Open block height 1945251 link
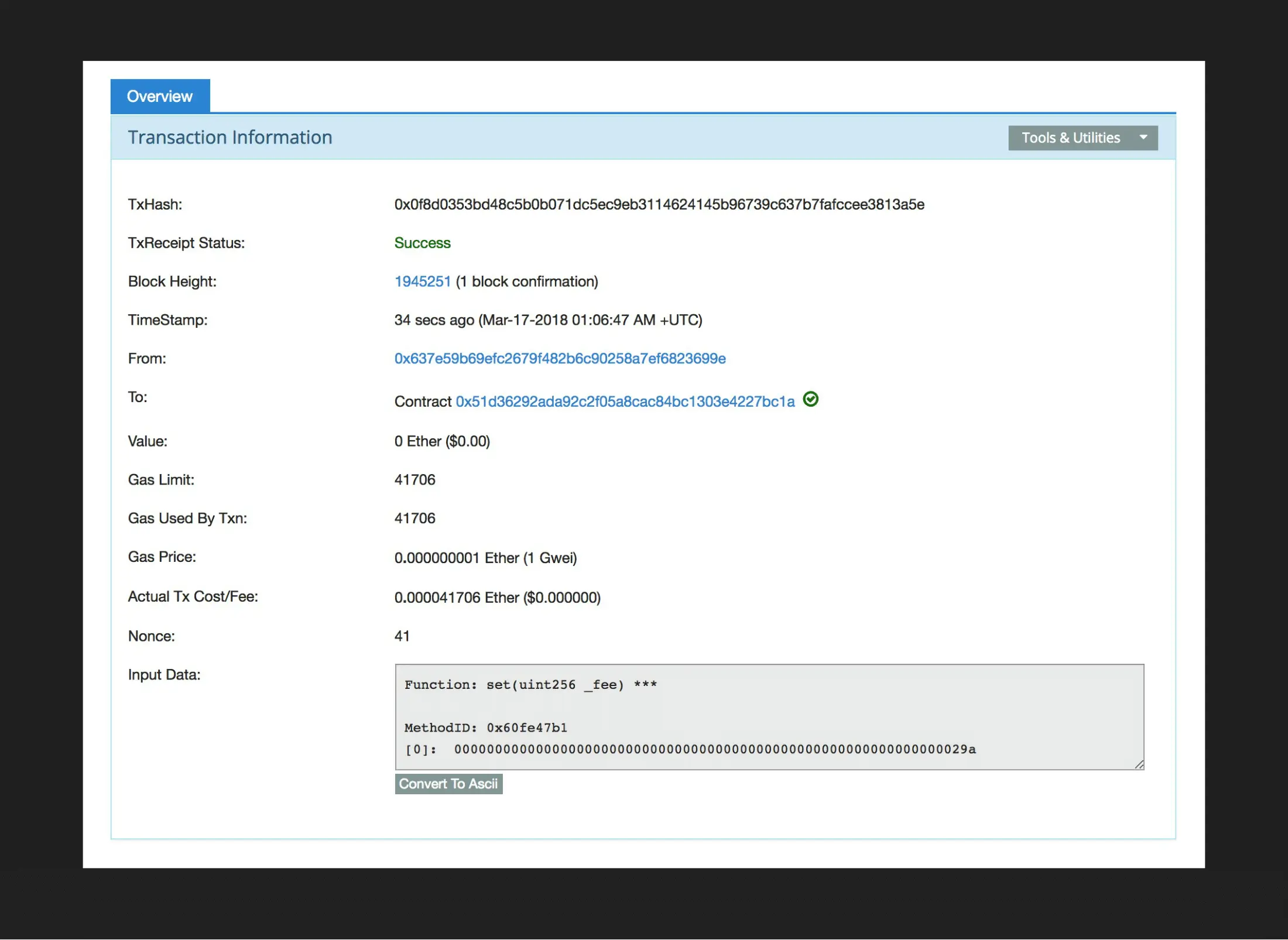The width and height of the screenshot is (1288, 940). [422, 282]
